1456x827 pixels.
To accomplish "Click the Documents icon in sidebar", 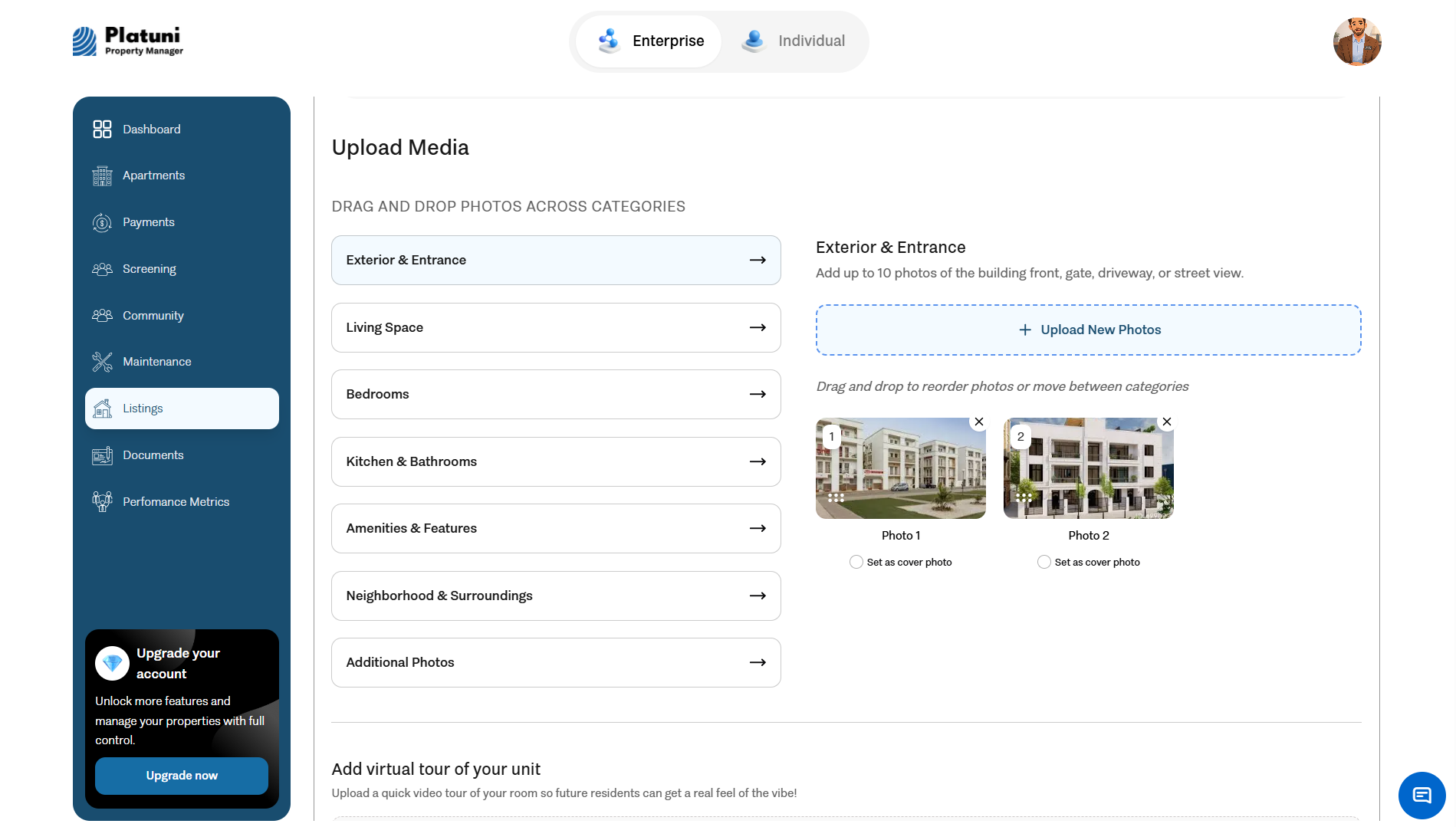I will (102, 455).
